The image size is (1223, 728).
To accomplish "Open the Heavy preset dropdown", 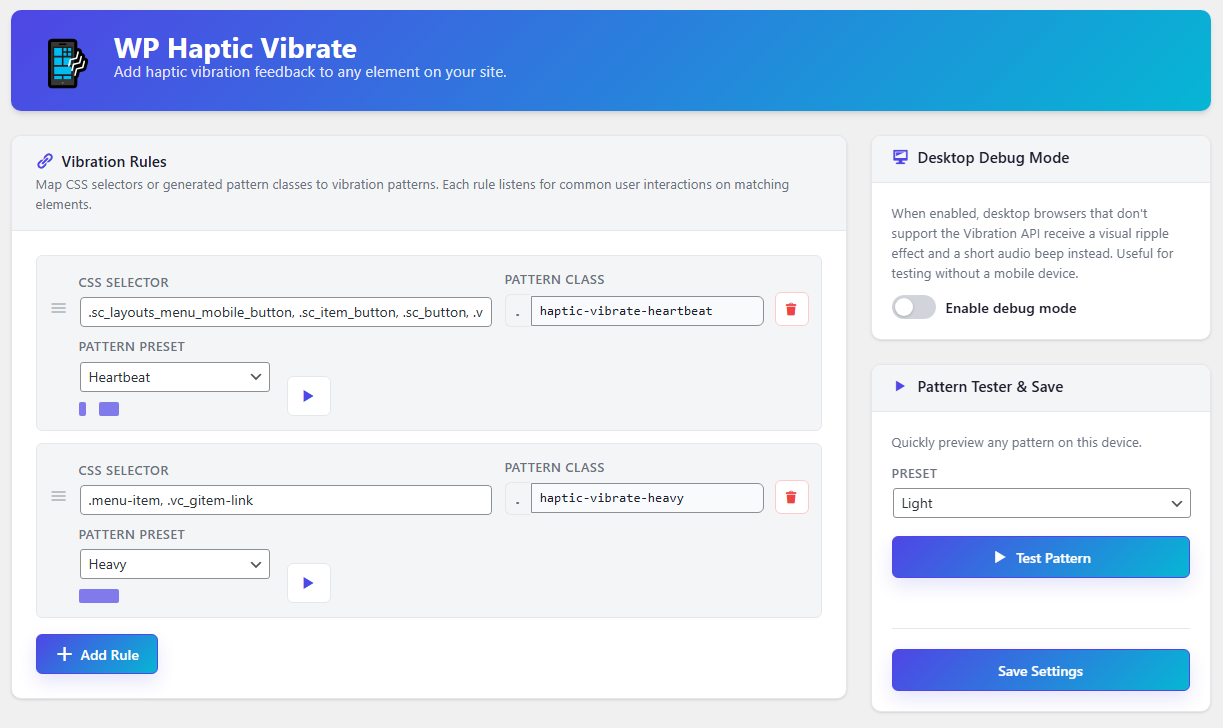I will pos(174,563).
